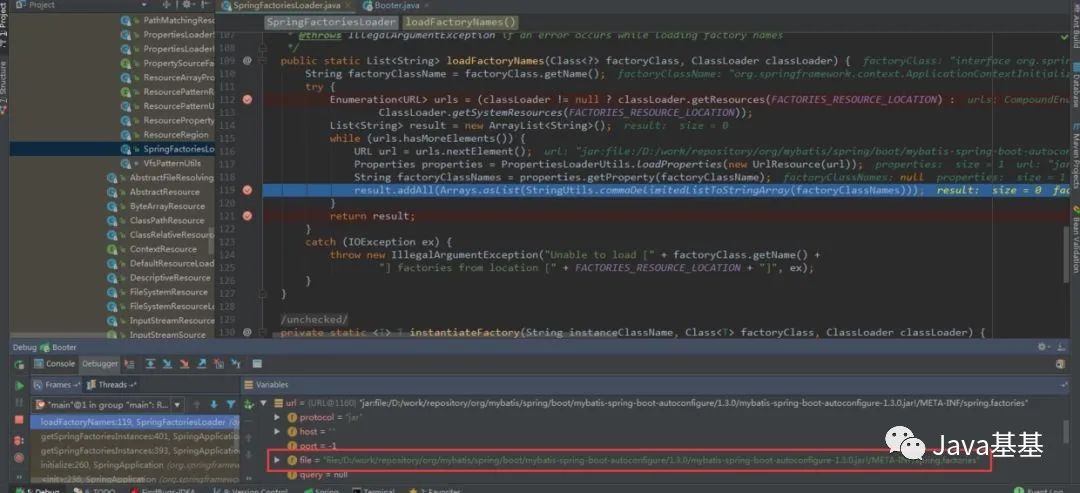The width and height of the screenshot is (1080, 493).
Task: Click SpringFactoriesLoader breadcrumb
Action: pyautogui.click(x=331, y=22)
